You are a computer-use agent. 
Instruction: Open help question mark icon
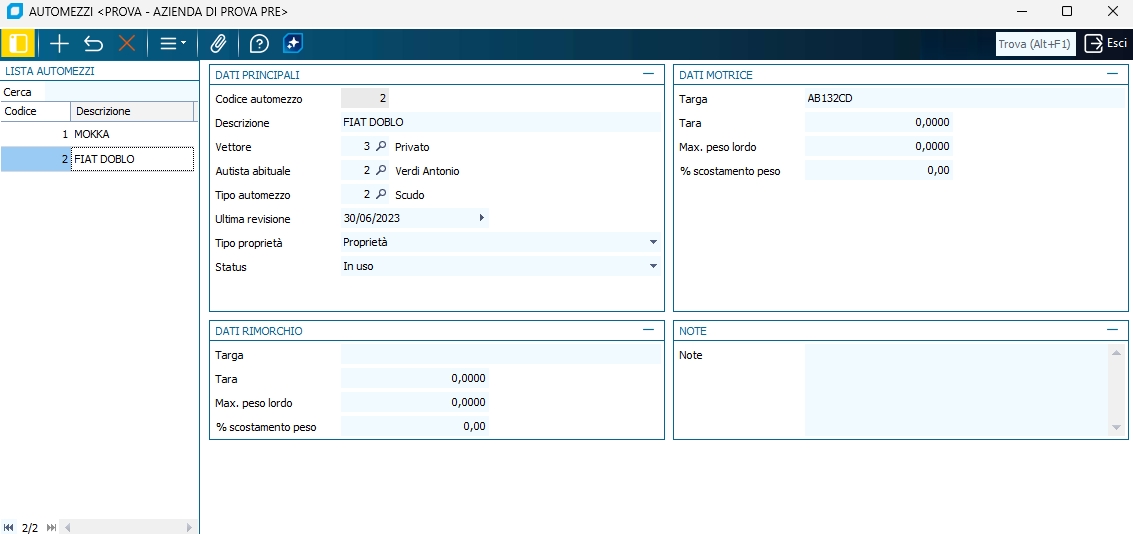point(259,44)
